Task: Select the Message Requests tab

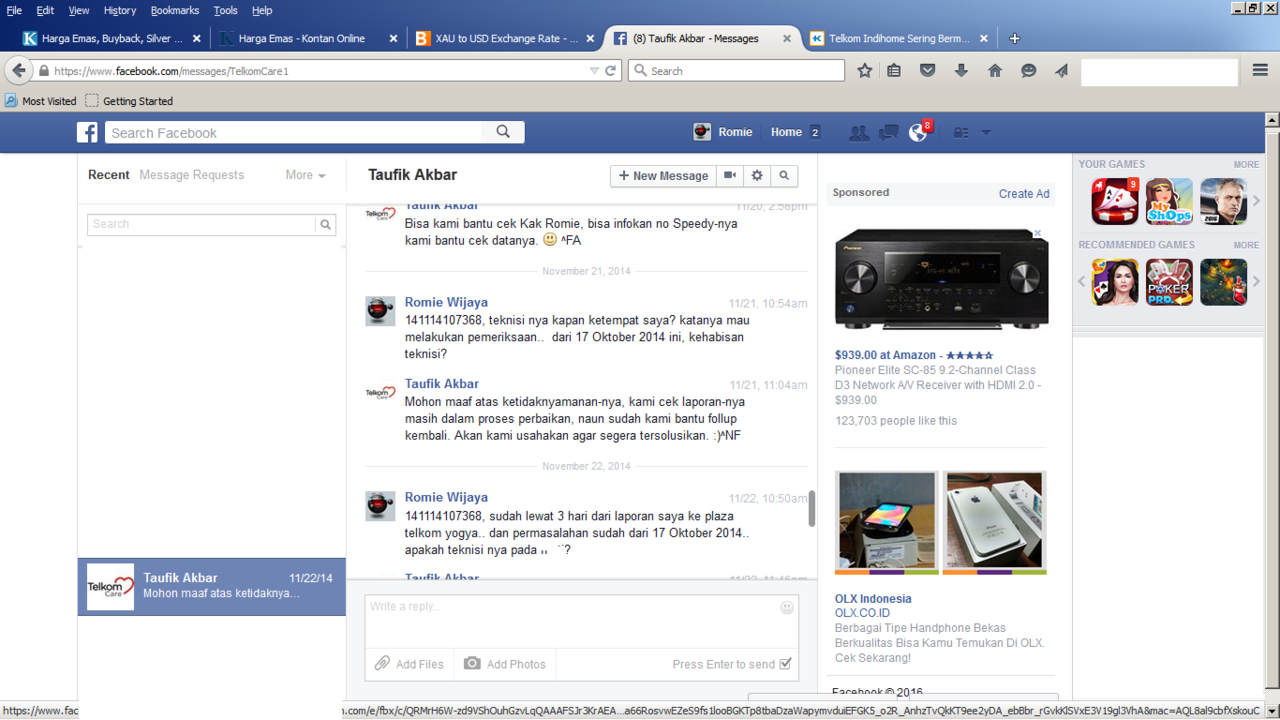Action: 191,175
